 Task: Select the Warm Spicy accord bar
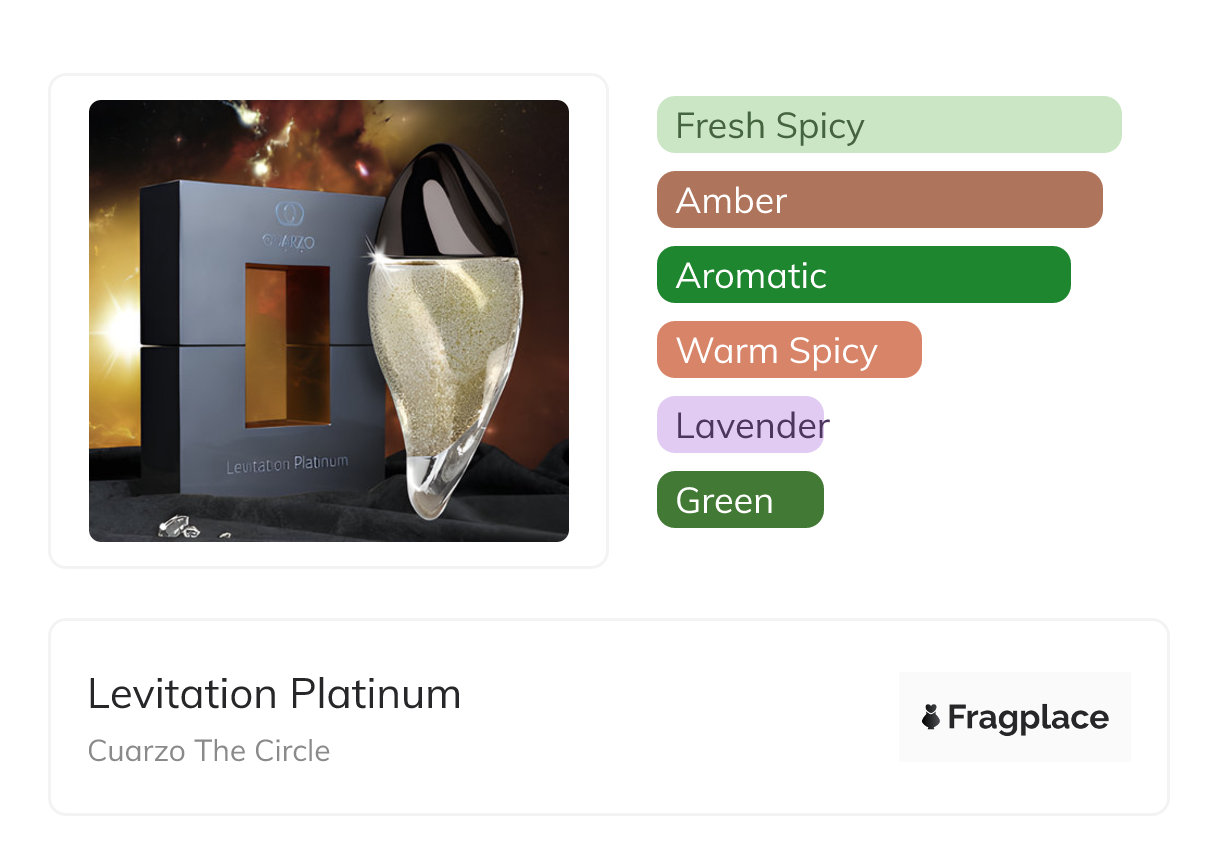point(788,350)
